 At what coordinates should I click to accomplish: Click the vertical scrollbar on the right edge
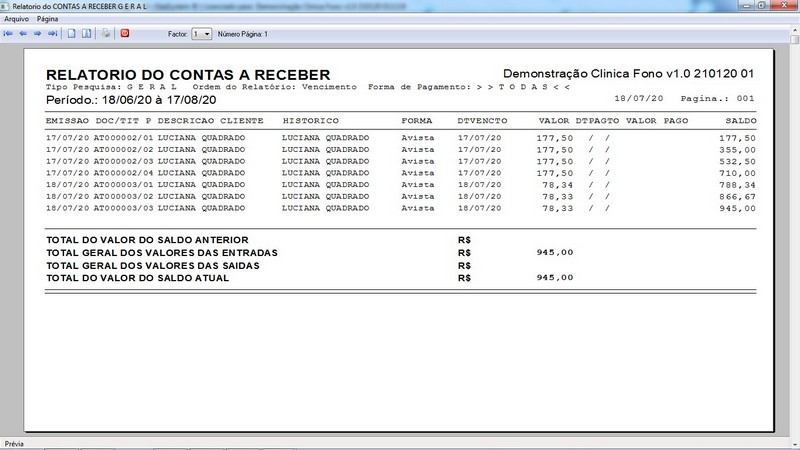point(795,235)
